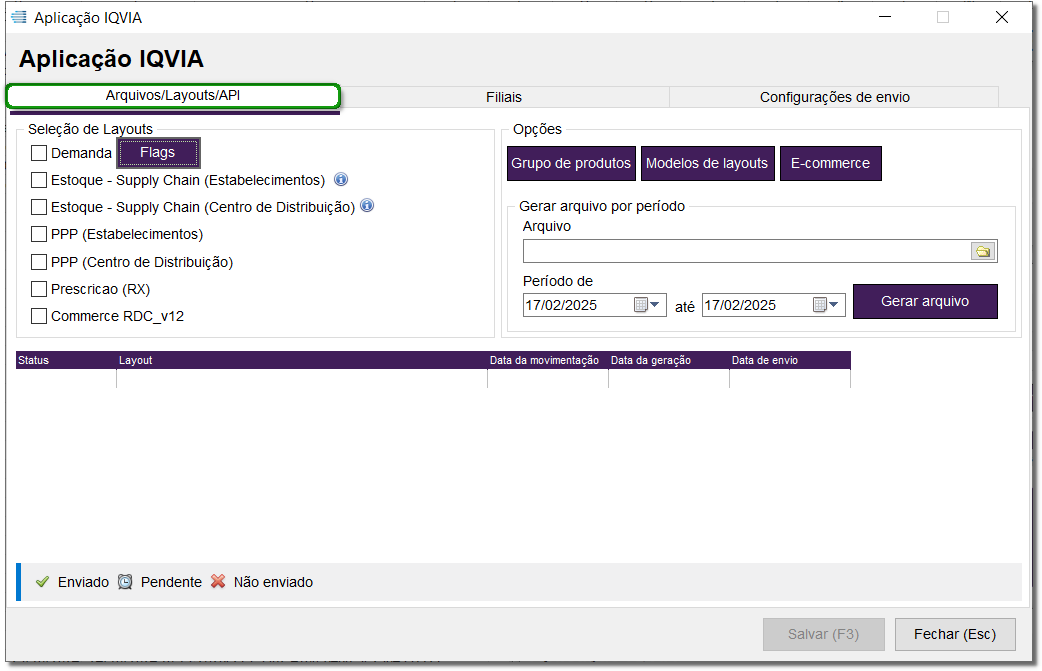Image resolution: width=1042 pixels, height=671 pixels.
Task: Switch to the Arquivos/Layouts/API tab
Action: pos(173,96)
